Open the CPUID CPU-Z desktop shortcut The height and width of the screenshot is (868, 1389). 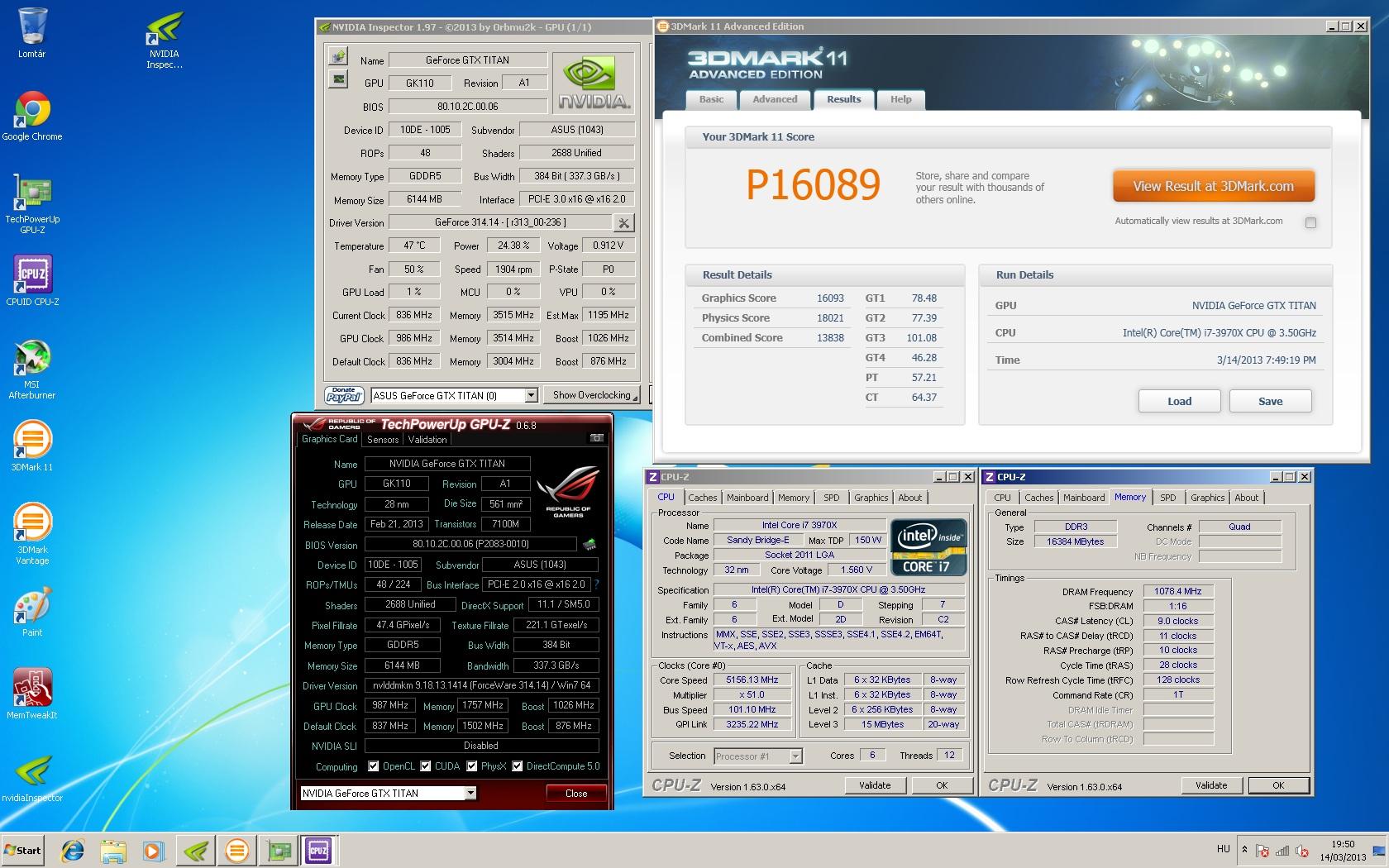tap(32, 281)
